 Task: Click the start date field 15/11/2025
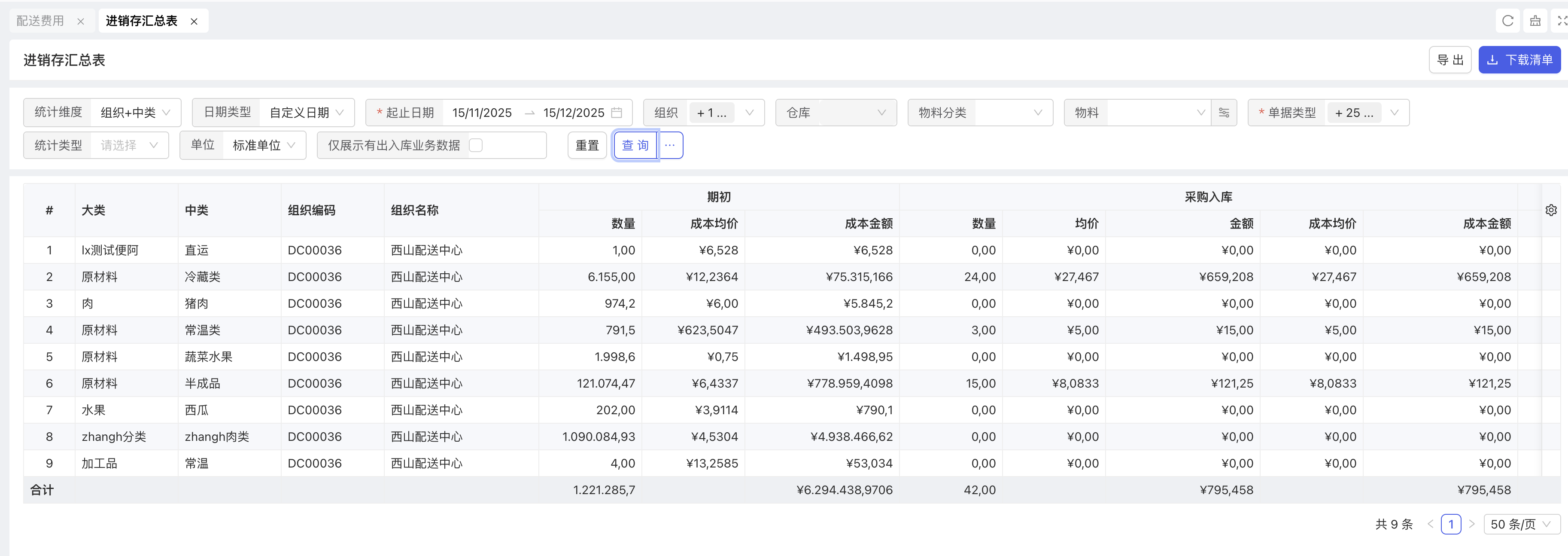pyautogui.click(x=481, y=113)
